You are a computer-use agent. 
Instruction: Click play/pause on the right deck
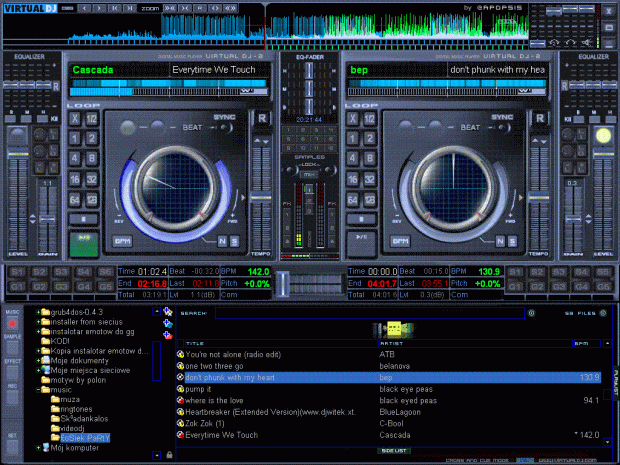(361, 244)
